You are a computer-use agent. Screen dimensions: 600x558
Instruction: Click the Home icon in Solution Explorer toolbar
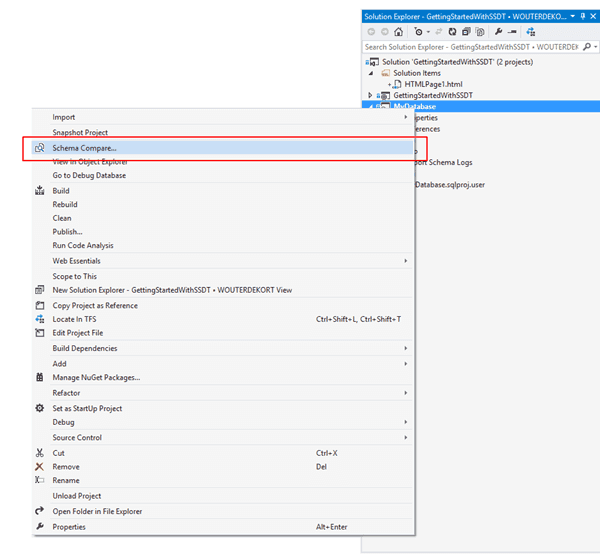coord(398,32)
